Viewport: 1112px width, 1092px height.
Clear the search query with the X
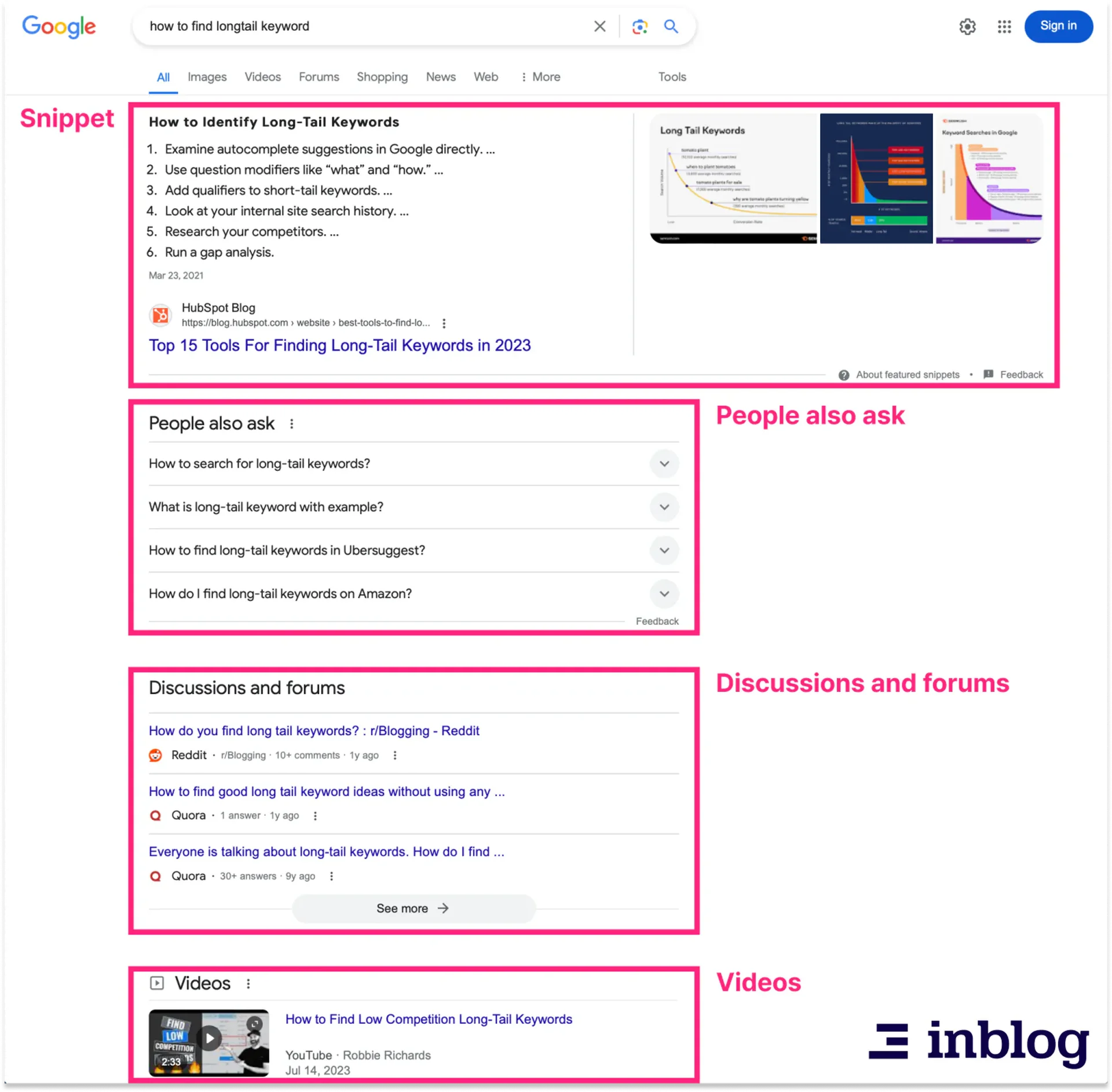599,26
